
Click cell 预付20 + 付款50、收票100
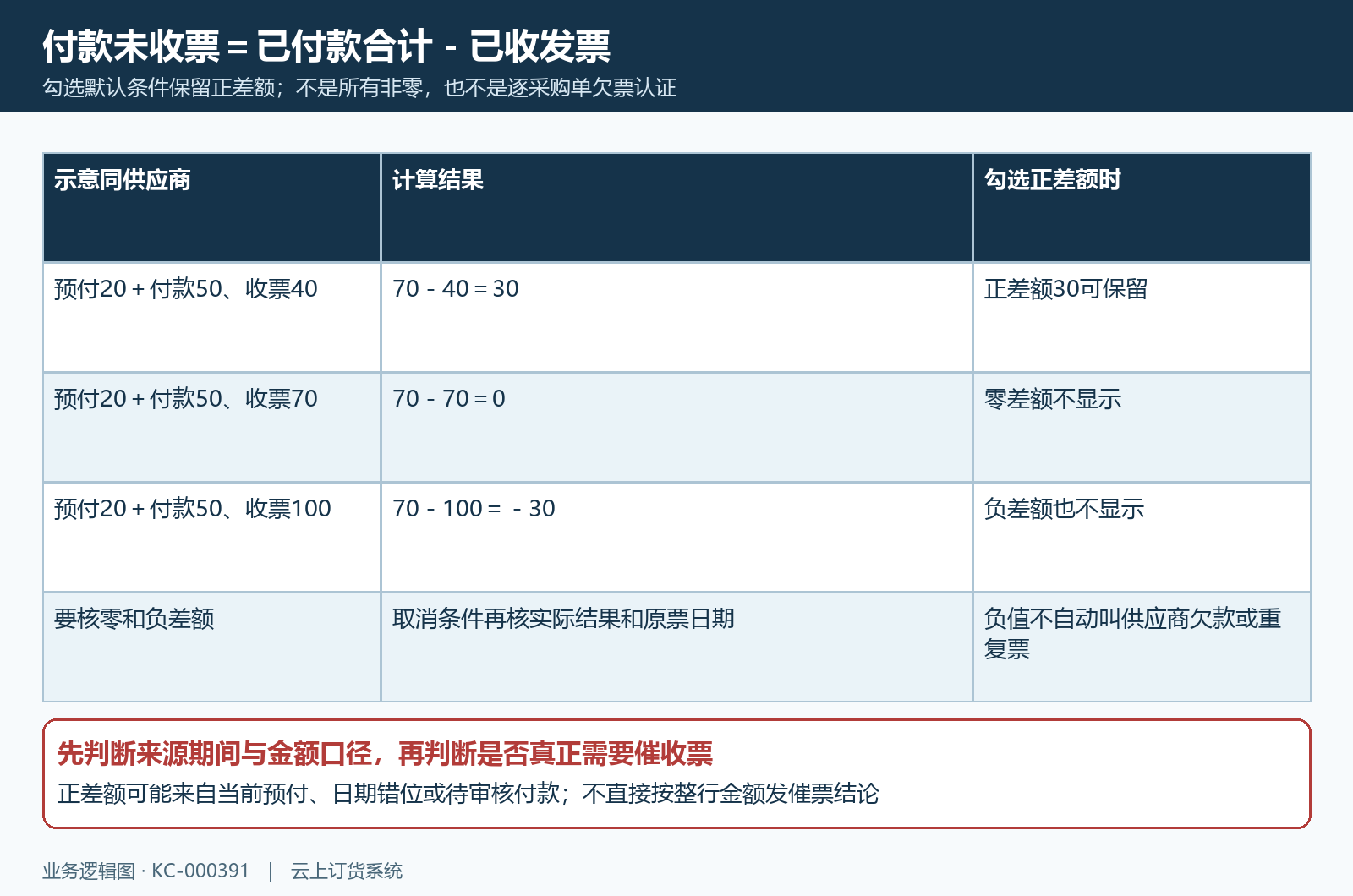tap(211, 537)
